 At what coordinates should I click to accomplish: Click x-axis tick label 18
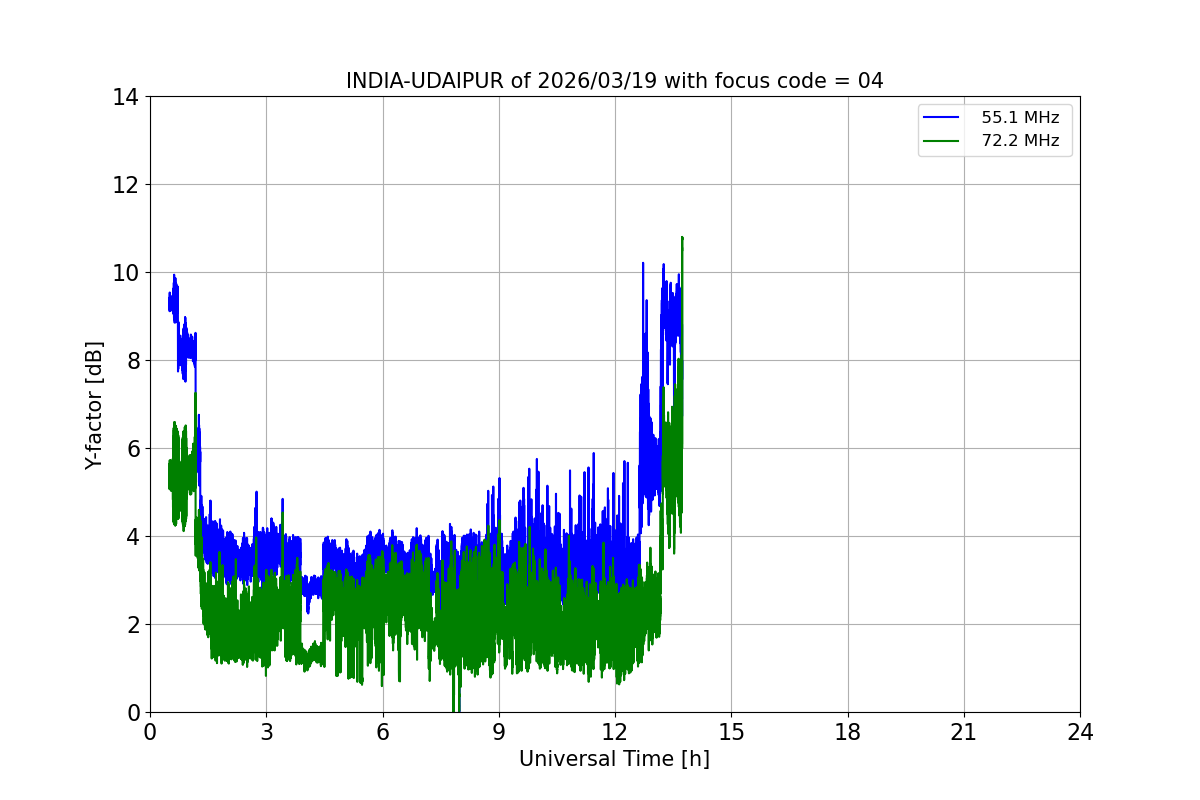847,732
